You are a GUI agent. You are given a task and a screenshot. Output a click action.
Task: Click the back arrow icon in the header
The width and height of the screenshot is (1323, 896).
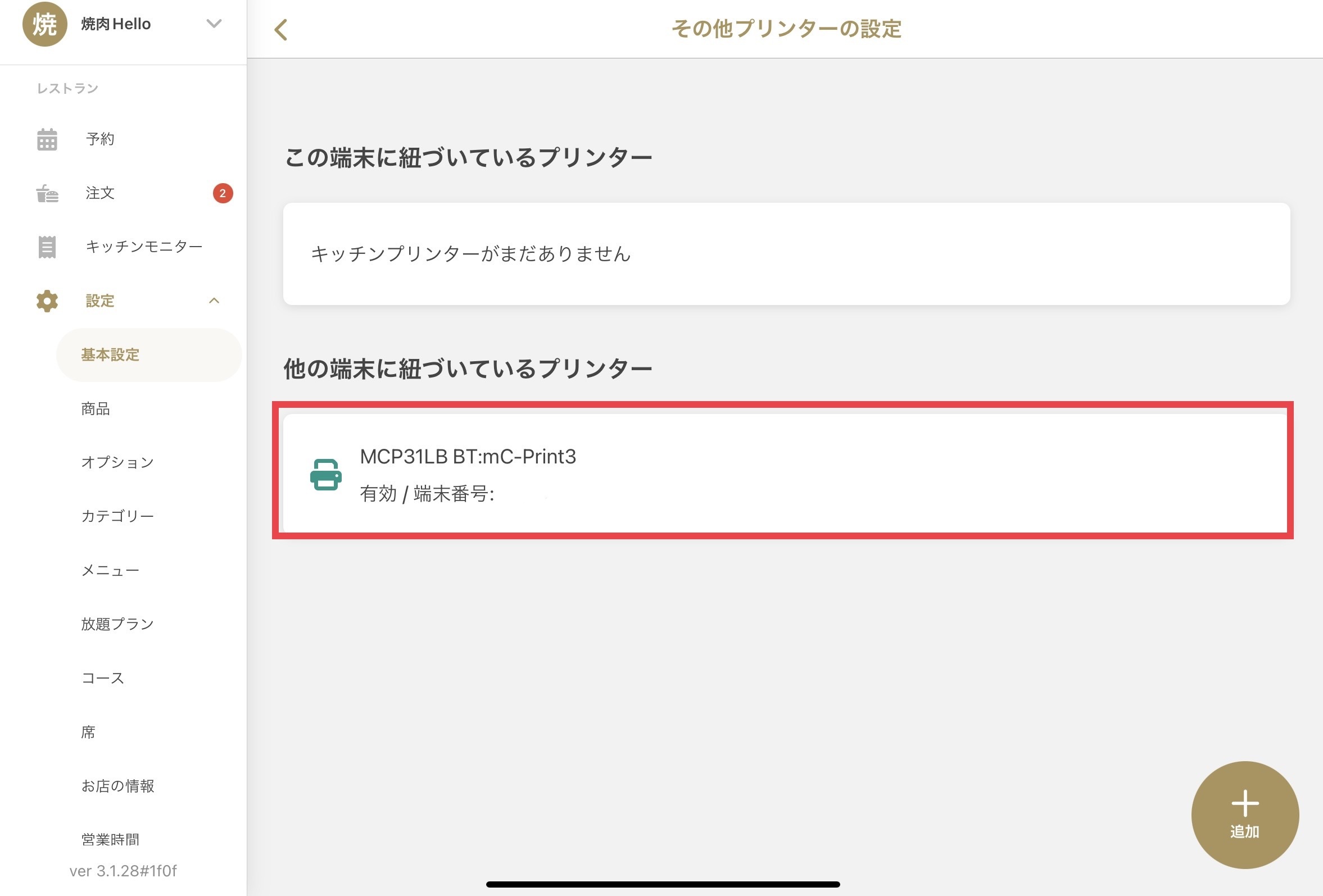click(x=280, y=30)
